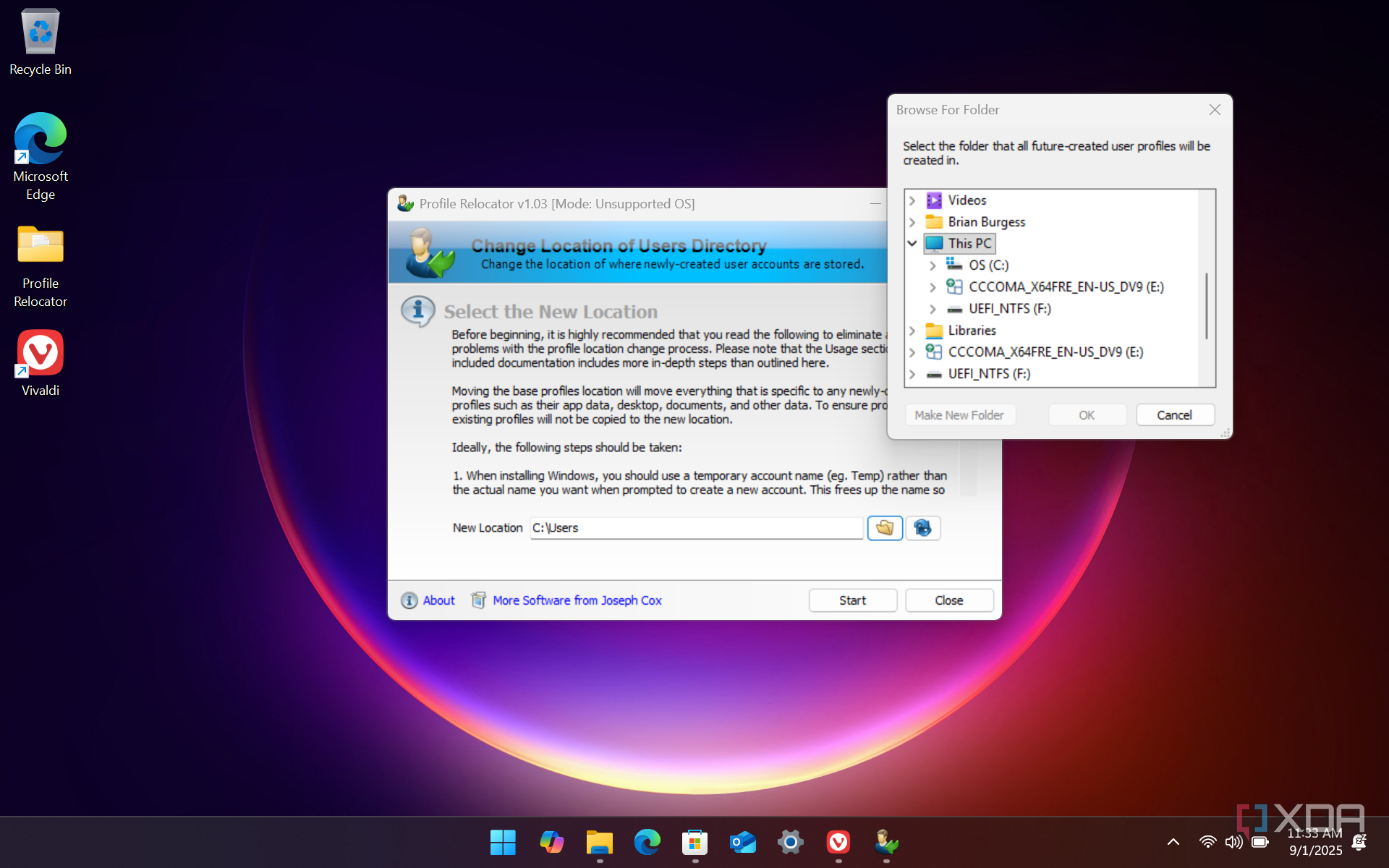This screenshot has height=868, width=1389.
Task: Open Microsoft Store from taskbar
Action: coord(694,842)
